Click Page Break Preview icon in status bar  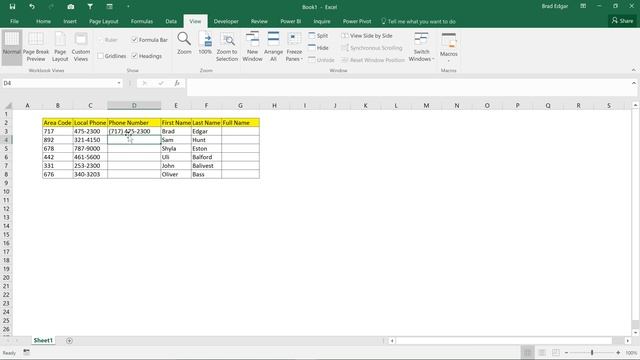[x=556, y=352]
